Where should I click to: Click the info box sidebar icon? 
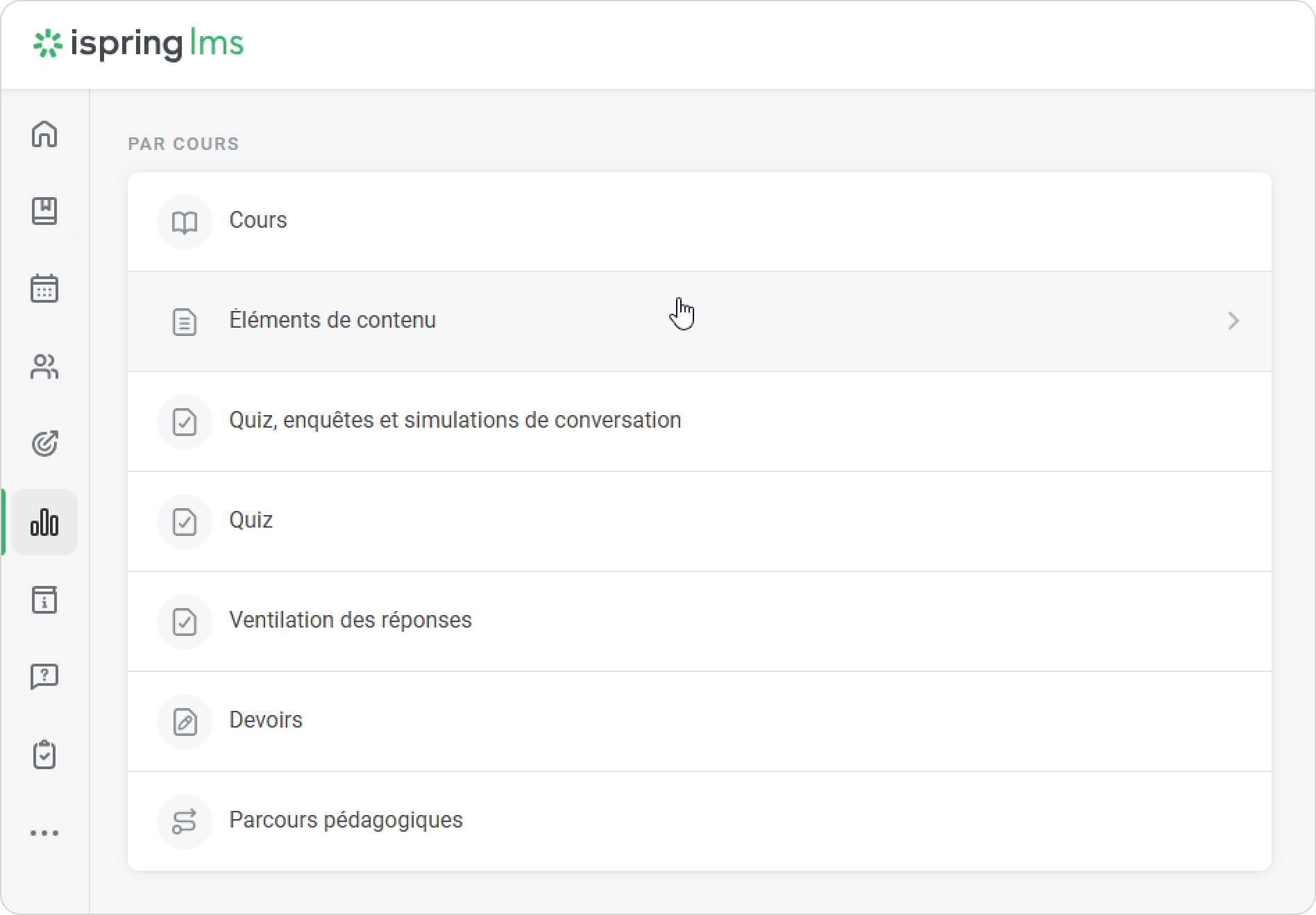(x=44, y=600)
